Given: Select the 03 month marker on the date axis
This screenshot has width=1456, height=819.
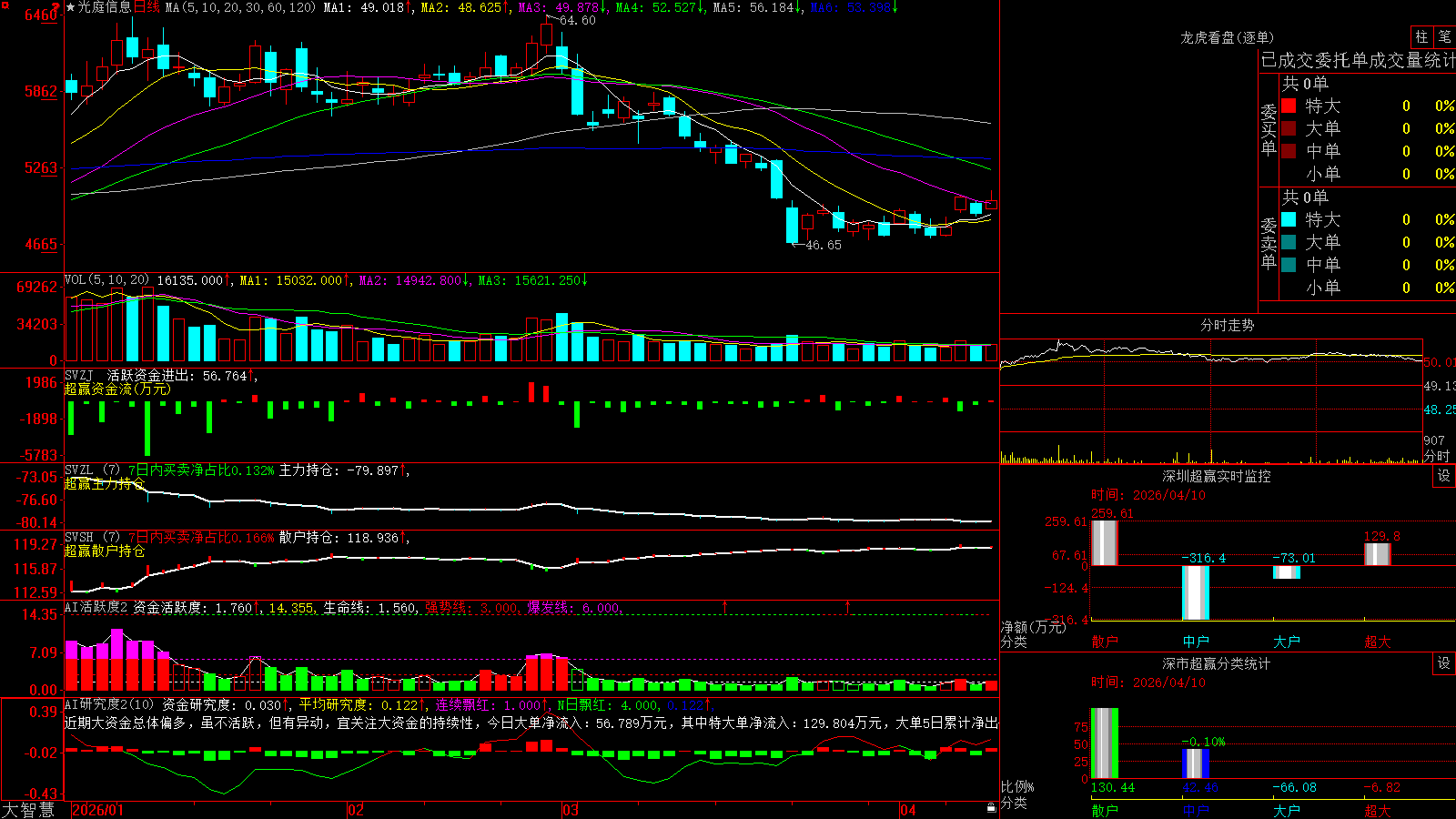Looking at the screenshot, I should click(x=571, y=810).
